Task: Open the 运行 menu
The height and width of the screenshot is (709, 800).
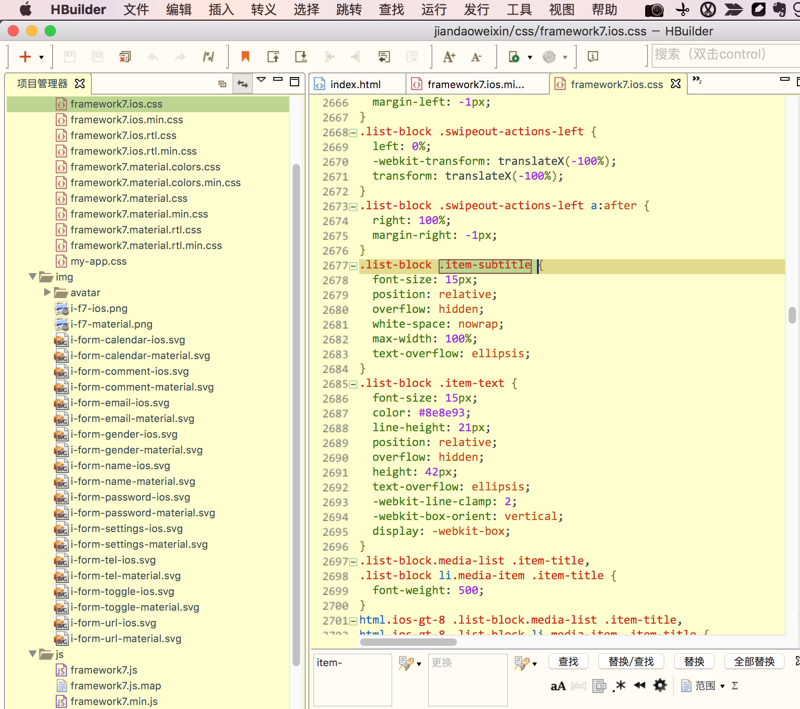Action: click(434, 10)
